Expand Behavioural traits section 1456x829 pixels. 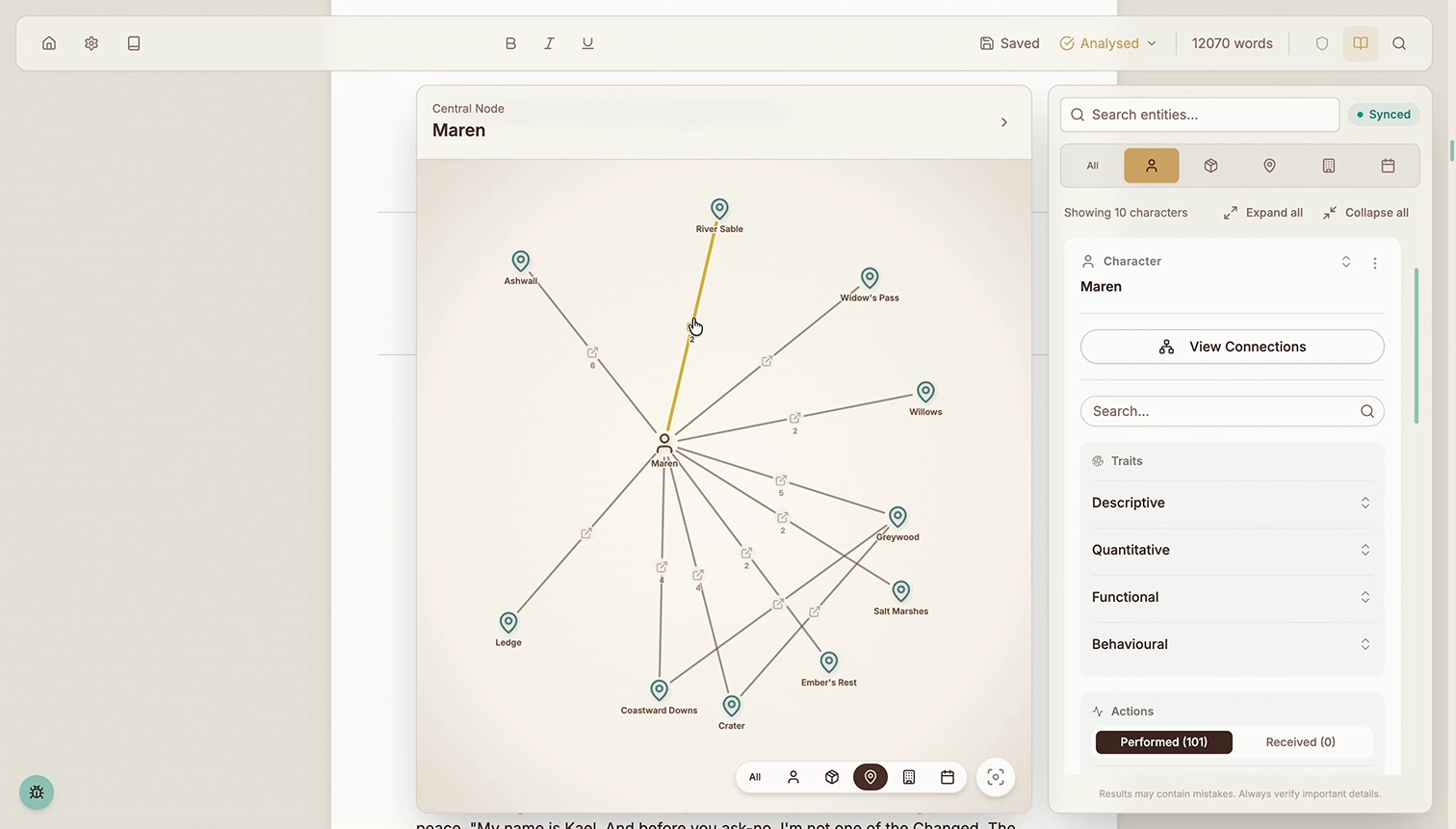coord(1233,644)
